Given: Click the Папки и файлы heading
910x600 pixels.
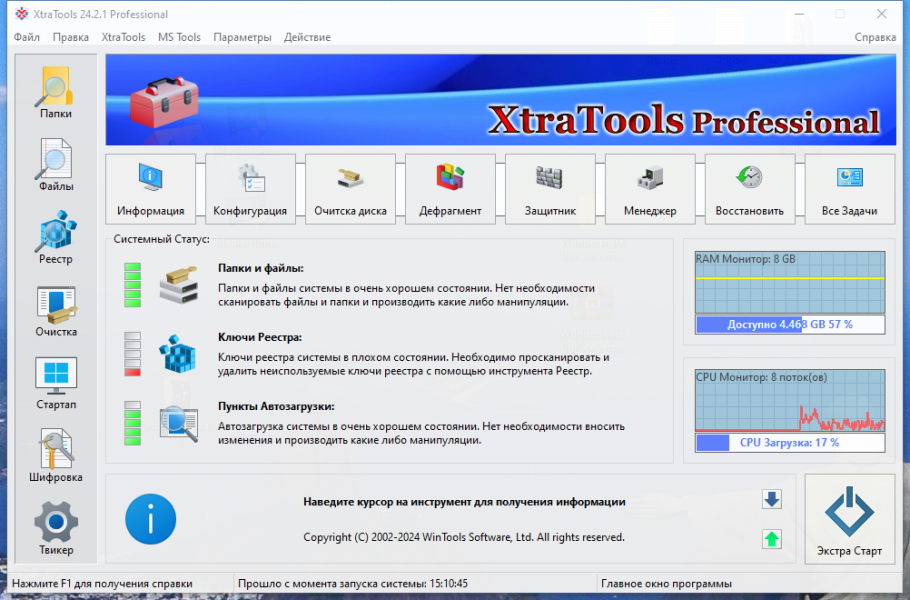Looking at the screenshot, I should point(261,268).
